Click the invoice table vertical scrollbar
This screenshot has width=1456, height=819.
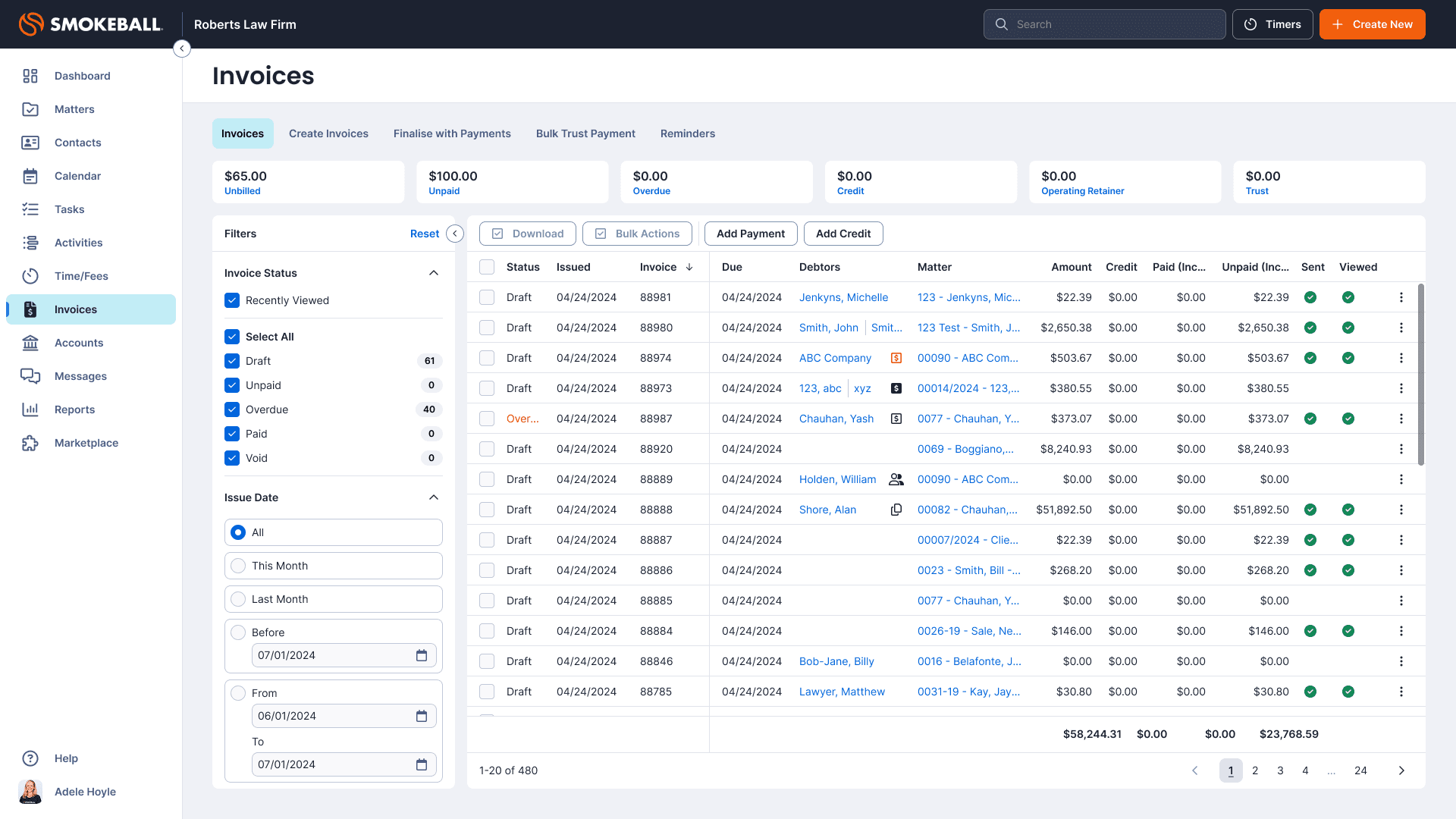click(x=1420, y=375)
